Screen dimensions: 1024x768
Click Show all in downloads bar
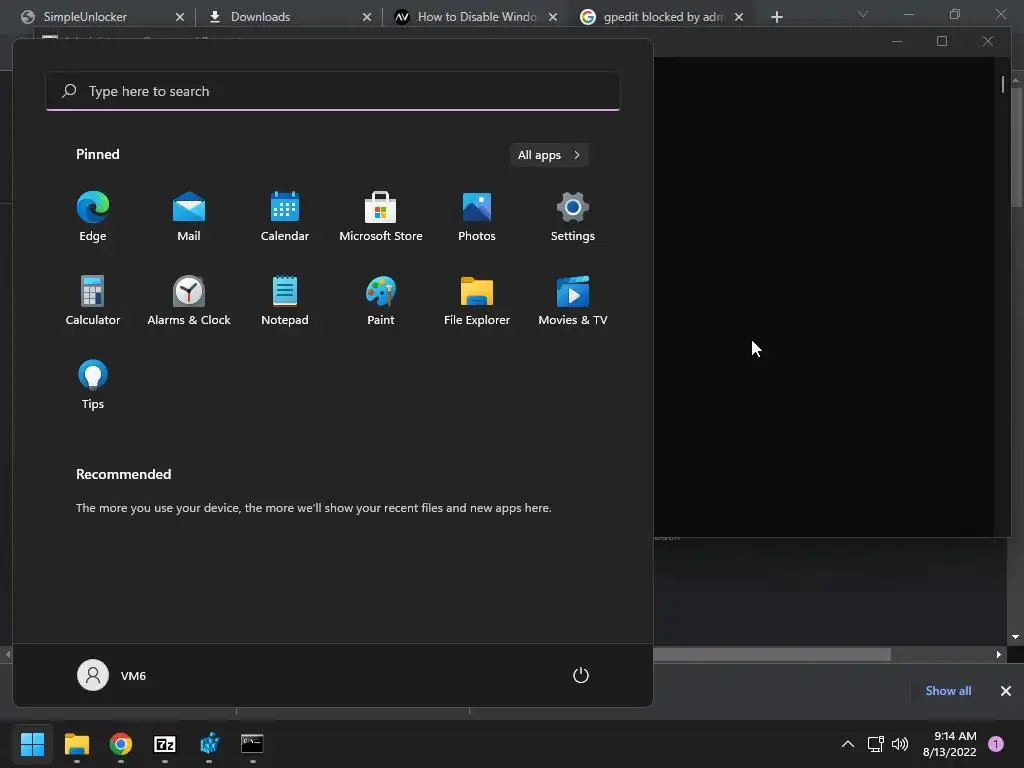coord(948,691)
